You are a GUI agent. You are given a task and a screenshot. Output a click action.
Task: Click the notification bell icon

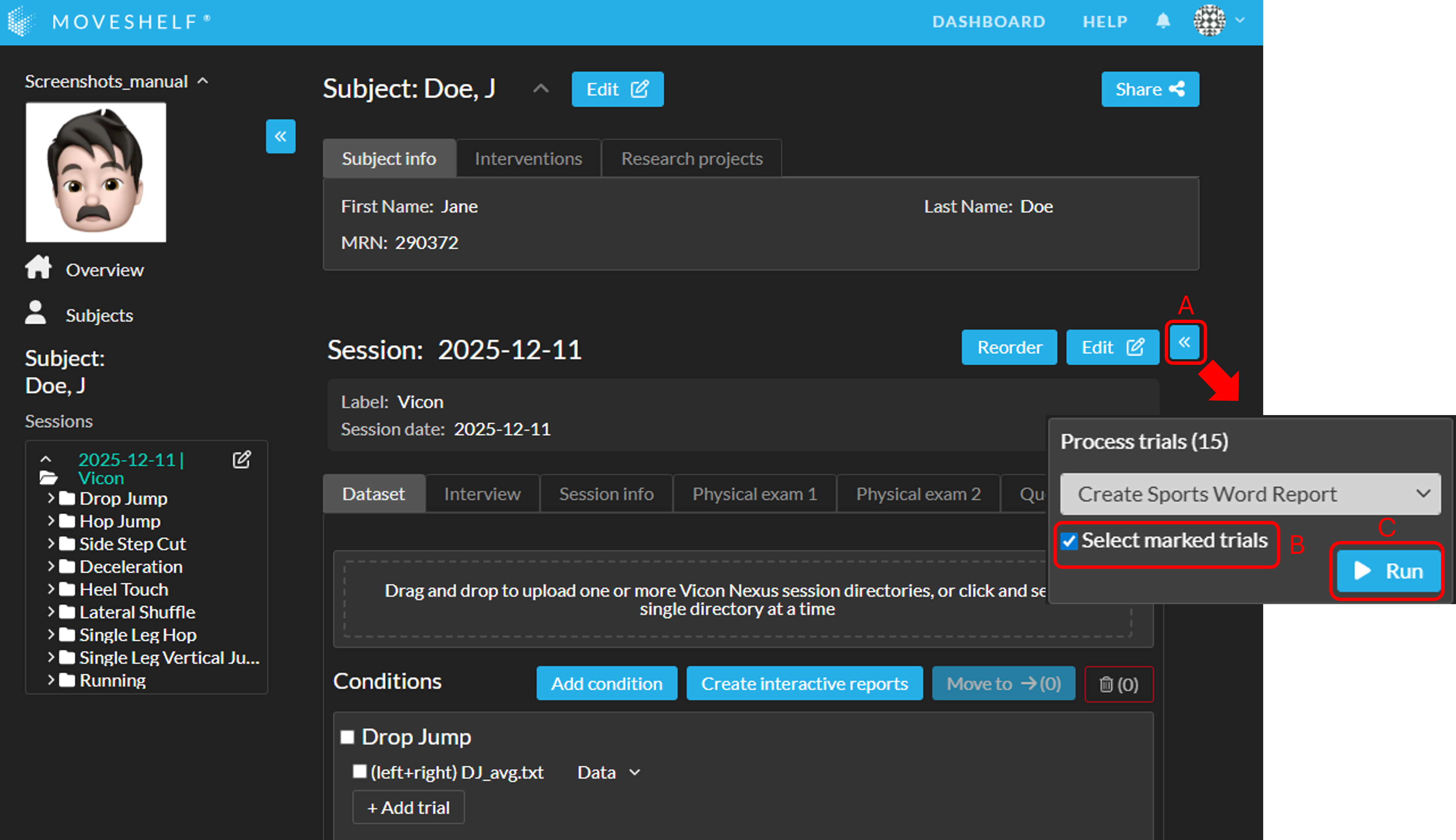point(1163,21)
